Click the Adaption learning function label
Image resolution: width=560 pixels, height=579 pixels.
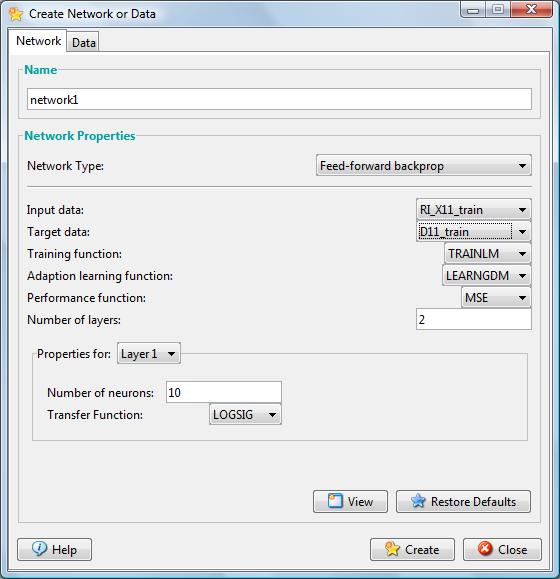point(100,276)
